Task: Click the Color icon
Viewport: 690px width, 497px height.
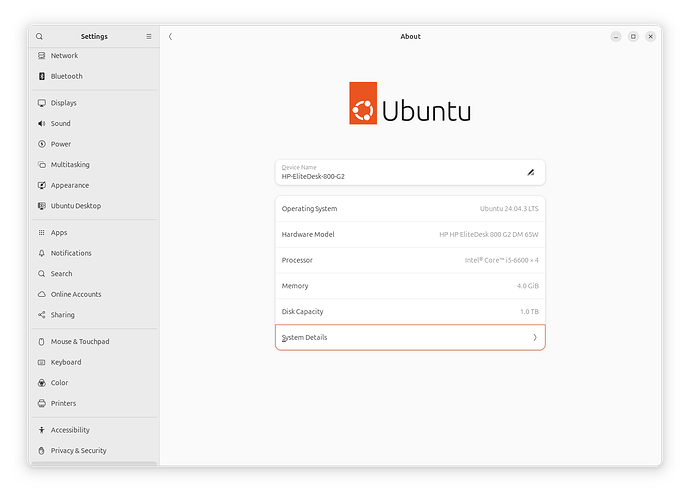Action: [x=41, y=383]
